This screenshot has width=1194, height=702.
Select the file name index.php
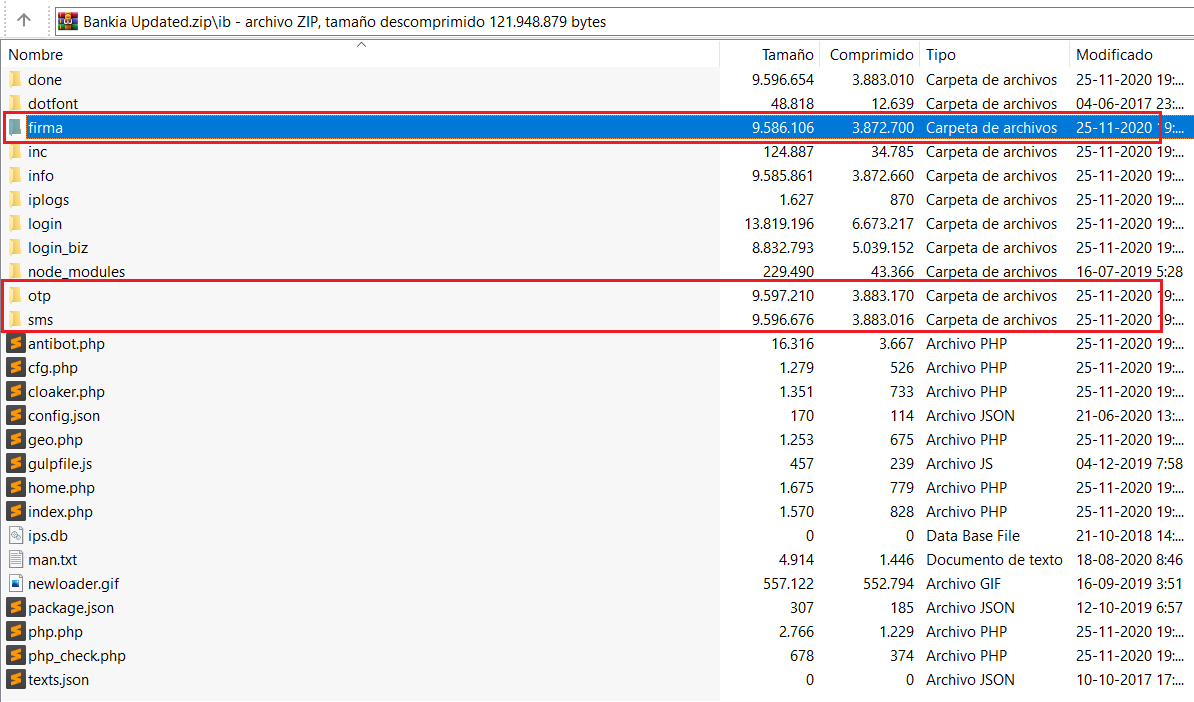[x=60, y=512]
